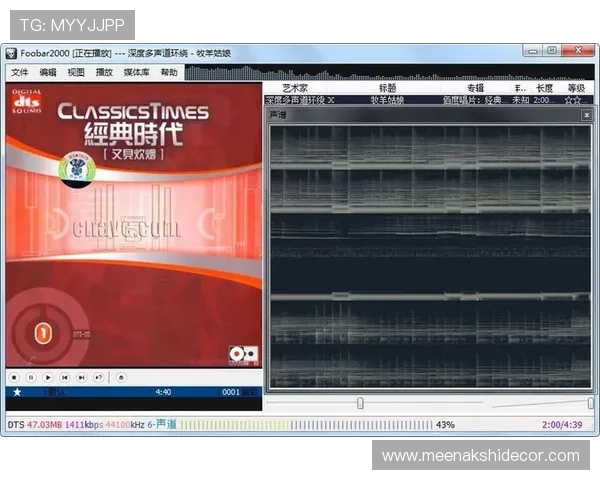The image size is (600, 480).
Task: Click the 6-声道 channel label
Action: 162,424
